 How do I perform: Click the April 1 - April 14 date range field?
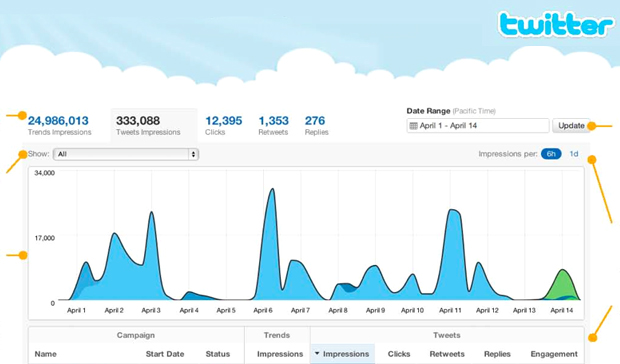pos(478,126)
